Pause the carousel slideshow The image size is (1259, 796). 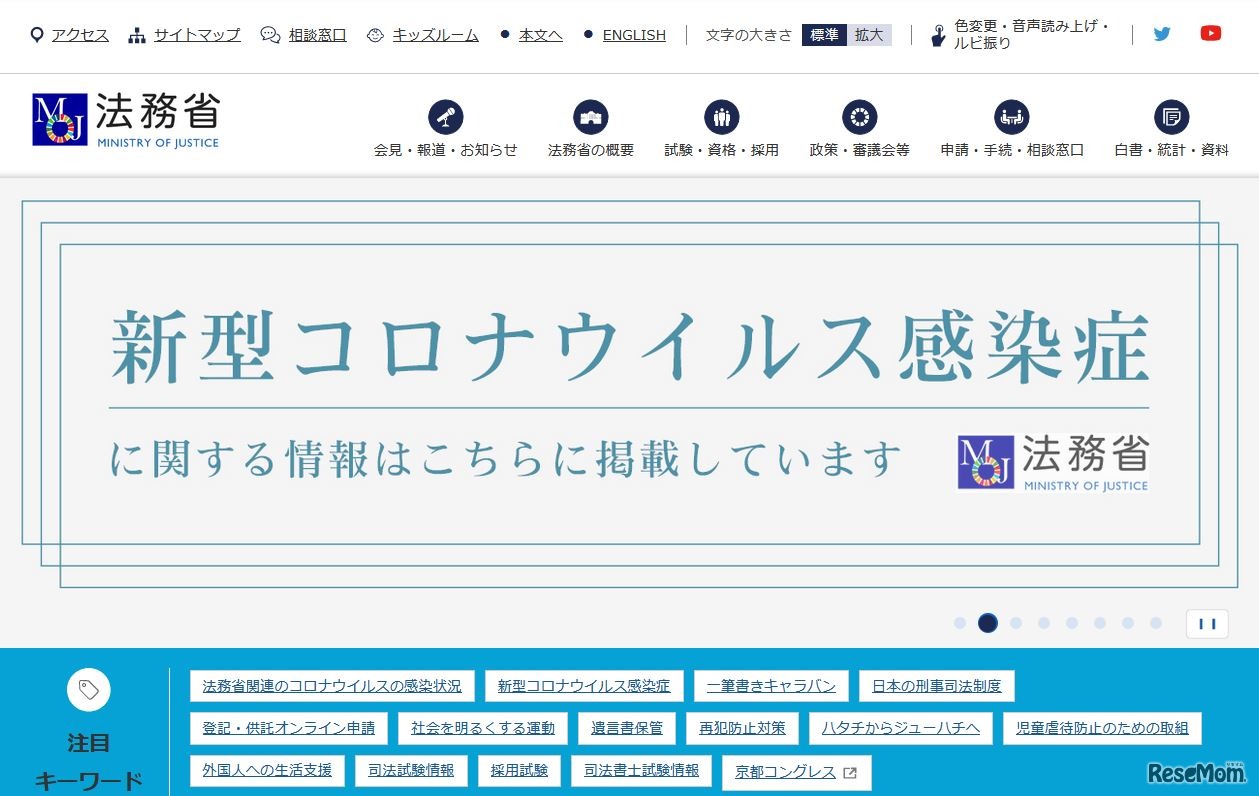(x=1207, y=623)
